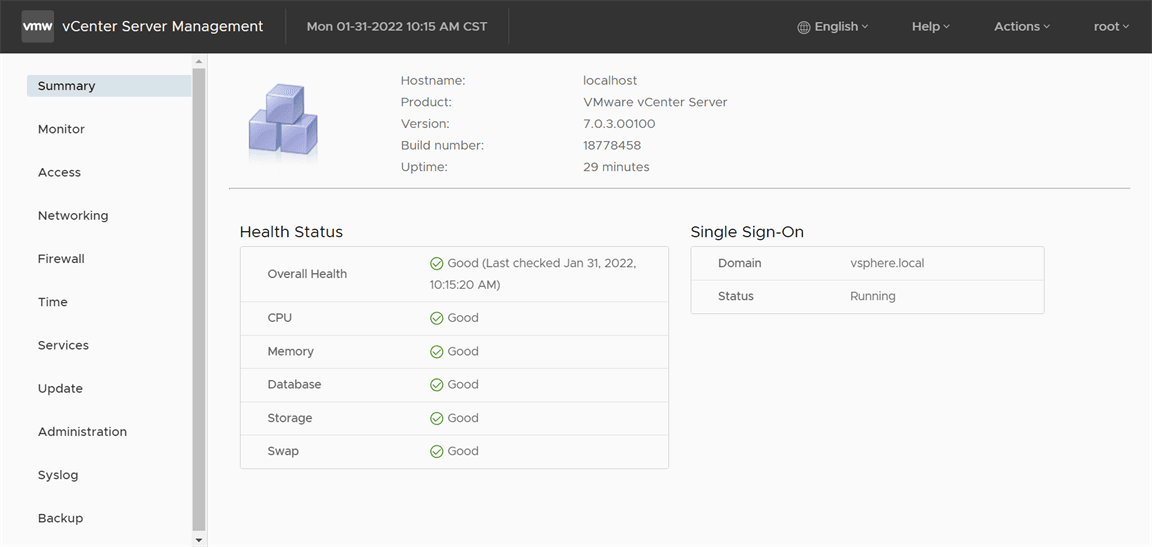The height and width of the screenshot is (547, 1152).
Task: Click the Memory health status check icon
Action: point(436,352)
